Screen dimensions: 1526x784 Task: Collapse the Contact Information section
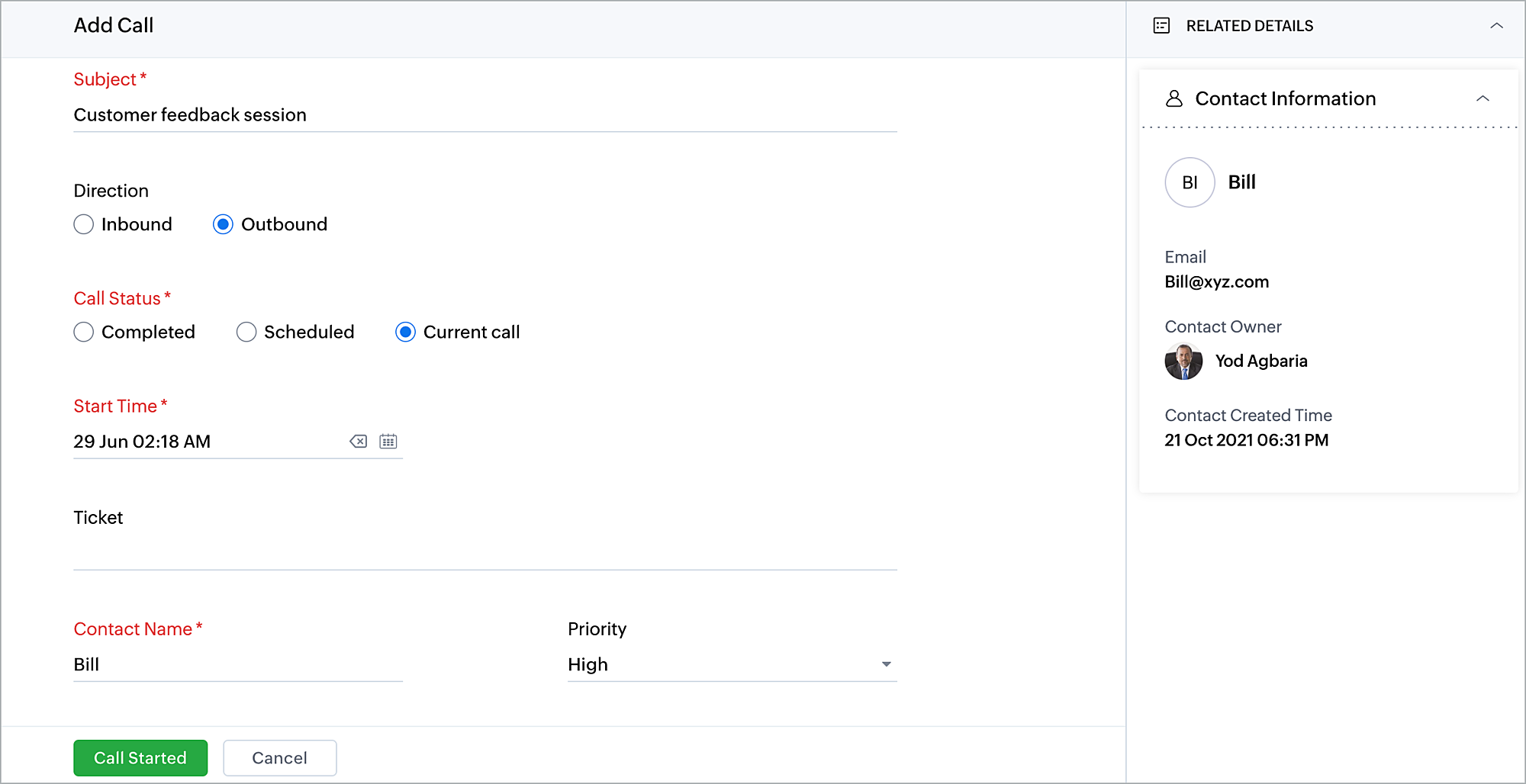(x=1483, y=98)
